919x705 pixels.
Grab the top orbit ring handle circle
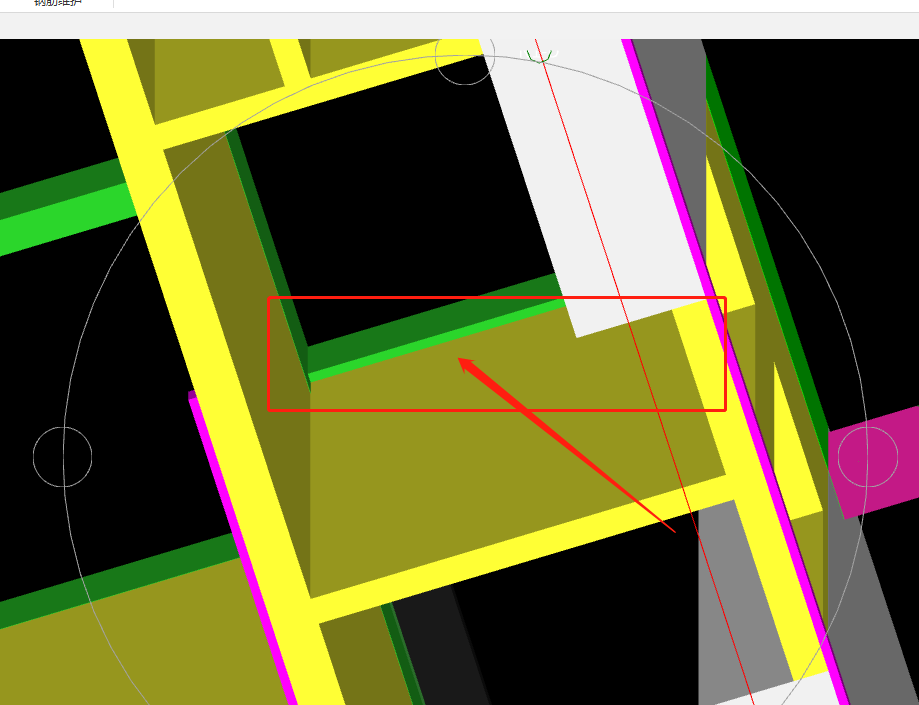pos(465,56)
